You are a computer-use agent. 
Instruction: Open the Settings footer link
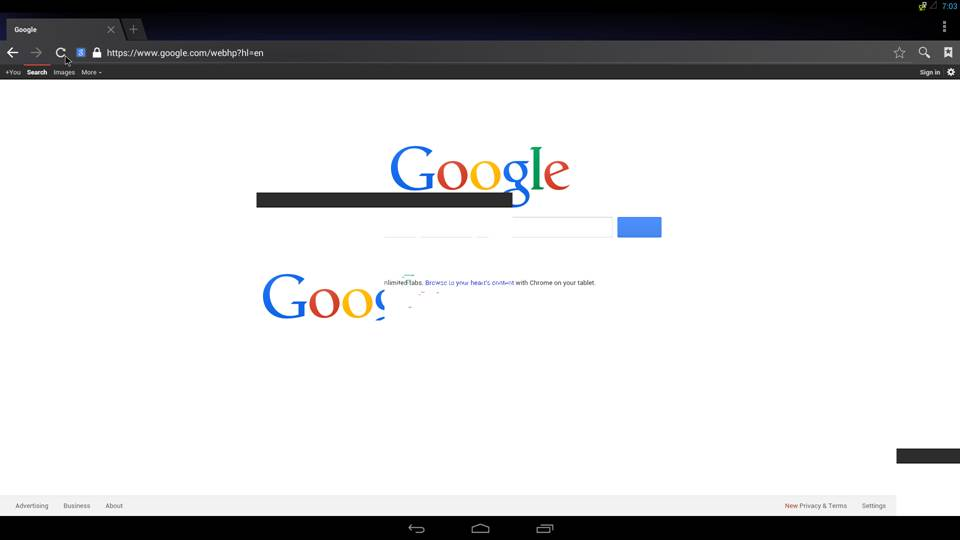pyautogui.click(x=874, y=506)
